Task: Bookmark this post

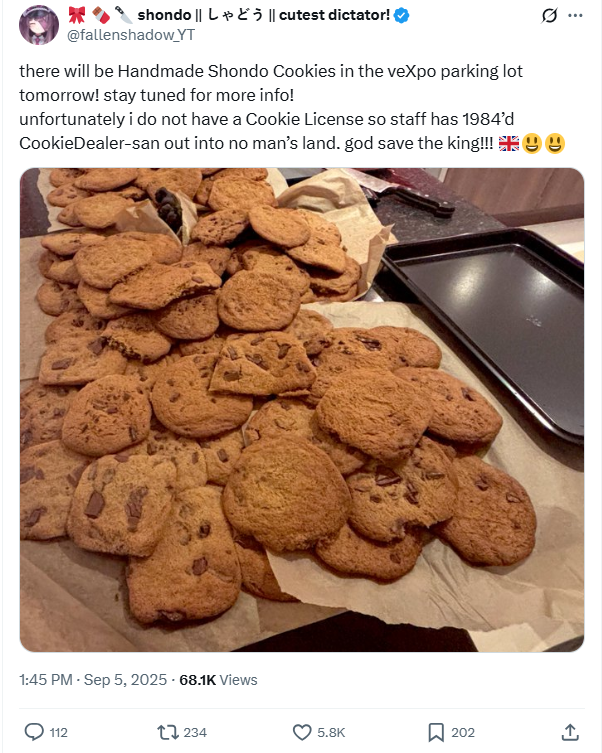Action: point(436,732)
